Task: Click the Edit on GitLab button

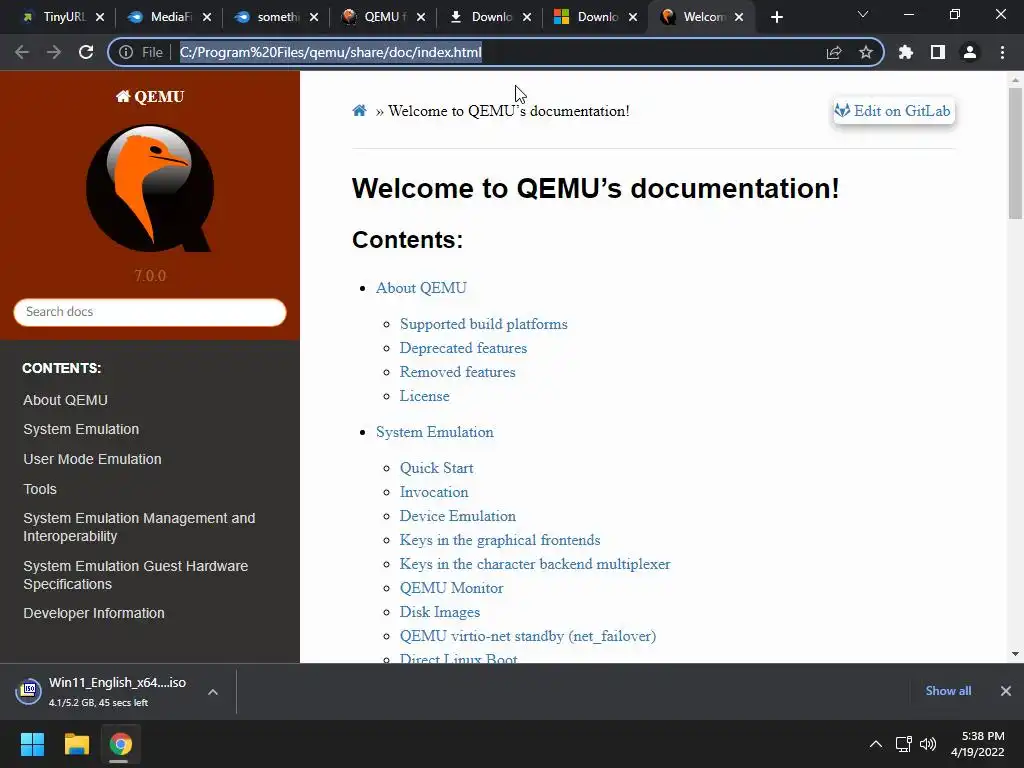Action: 893,111
